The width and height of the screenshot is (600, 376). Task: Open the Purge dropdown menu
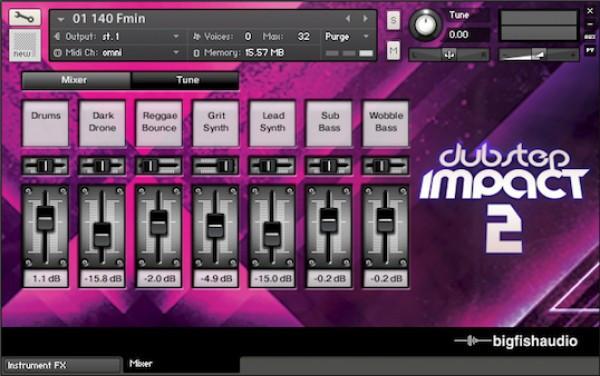366,37
